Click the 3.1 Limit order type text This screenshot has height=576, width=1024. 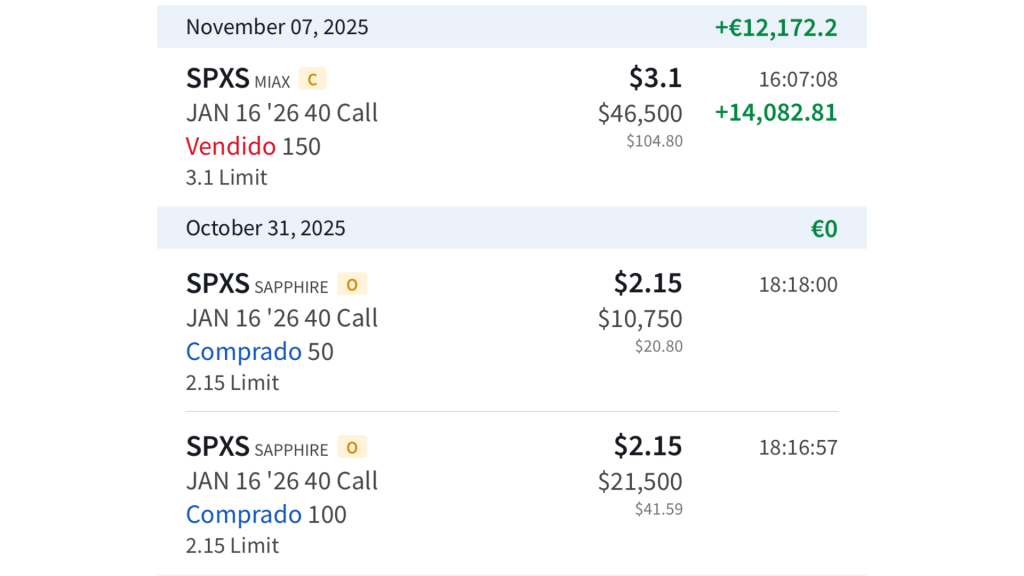(226, 177)
